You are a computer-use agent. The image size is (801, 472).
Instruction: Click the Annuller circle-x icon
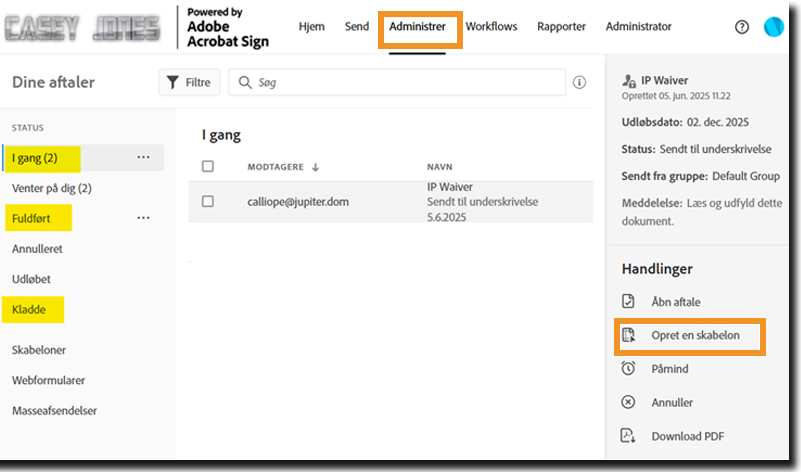click(x=628, y=402)
